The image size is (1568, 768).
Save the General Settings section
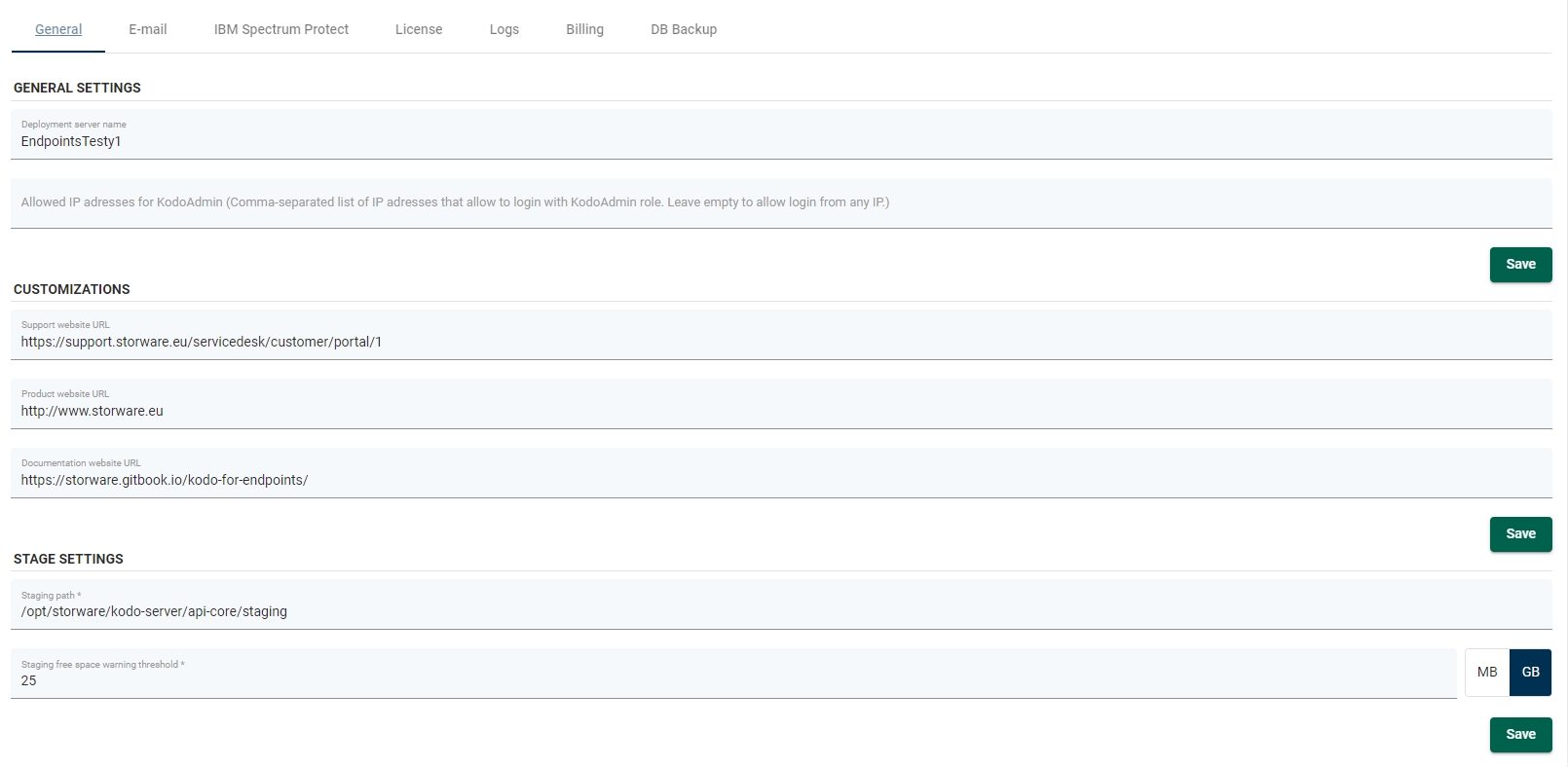coord(1520,265)
